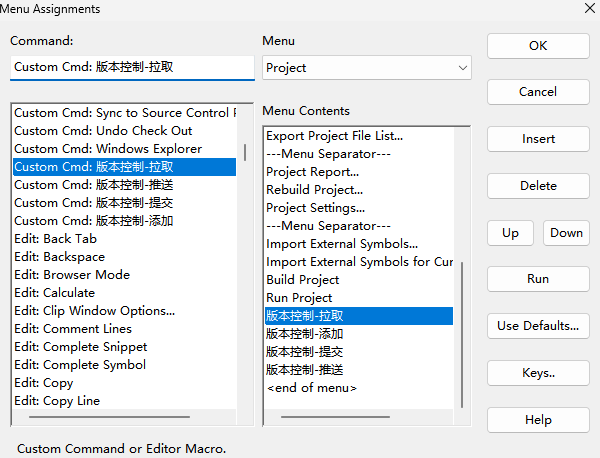Open the Keys assignment button

tap(538, 373)
